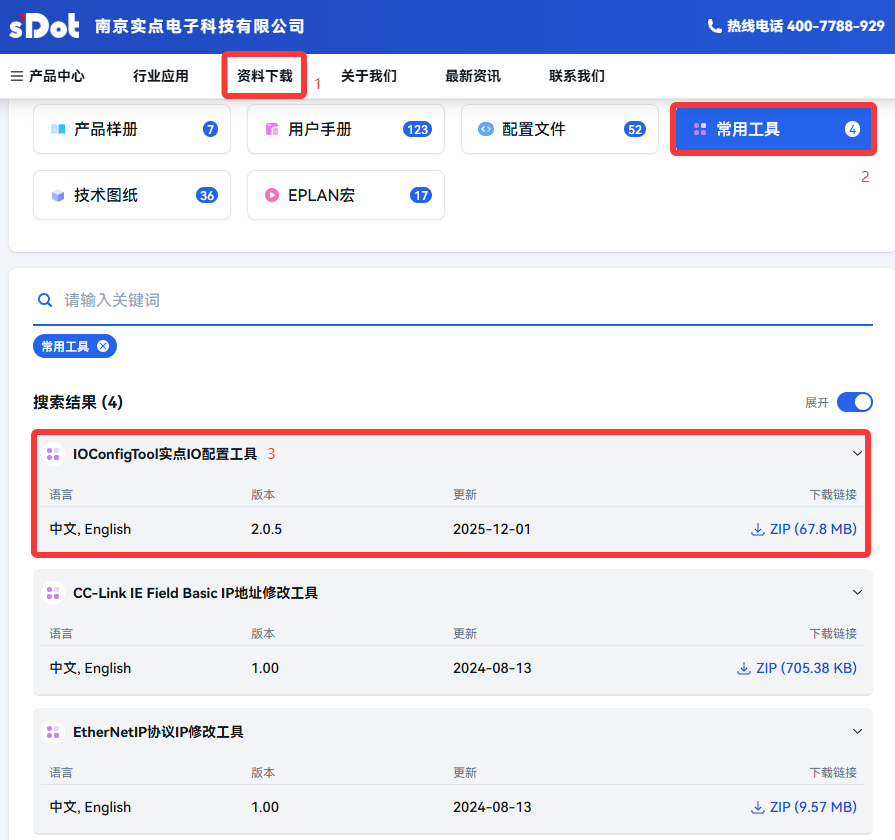Focus the keyword search input field

pyautogui.click(x=460, y=300)
